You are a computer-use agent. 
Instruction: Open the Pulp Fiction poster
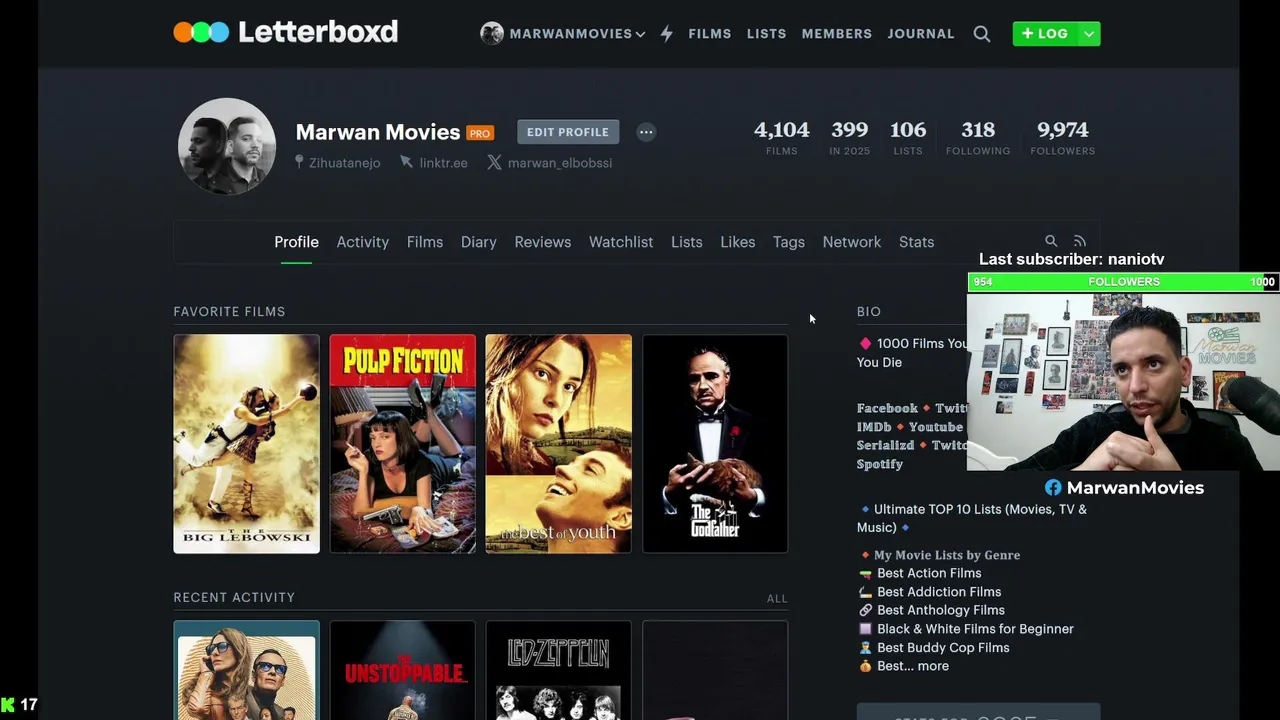403,443
